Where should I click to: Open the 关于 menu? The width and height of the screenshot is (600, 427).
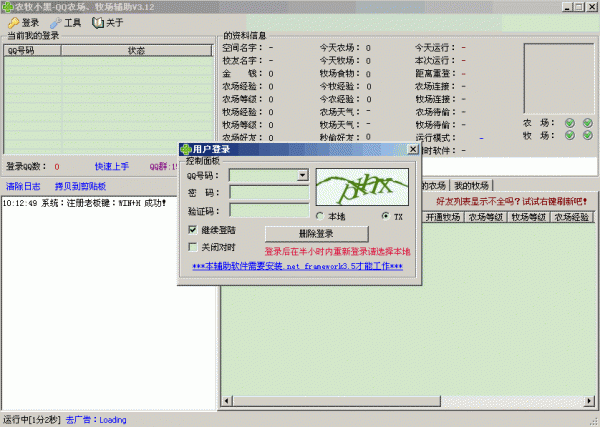pyautogui.click(x=108, y=23)
